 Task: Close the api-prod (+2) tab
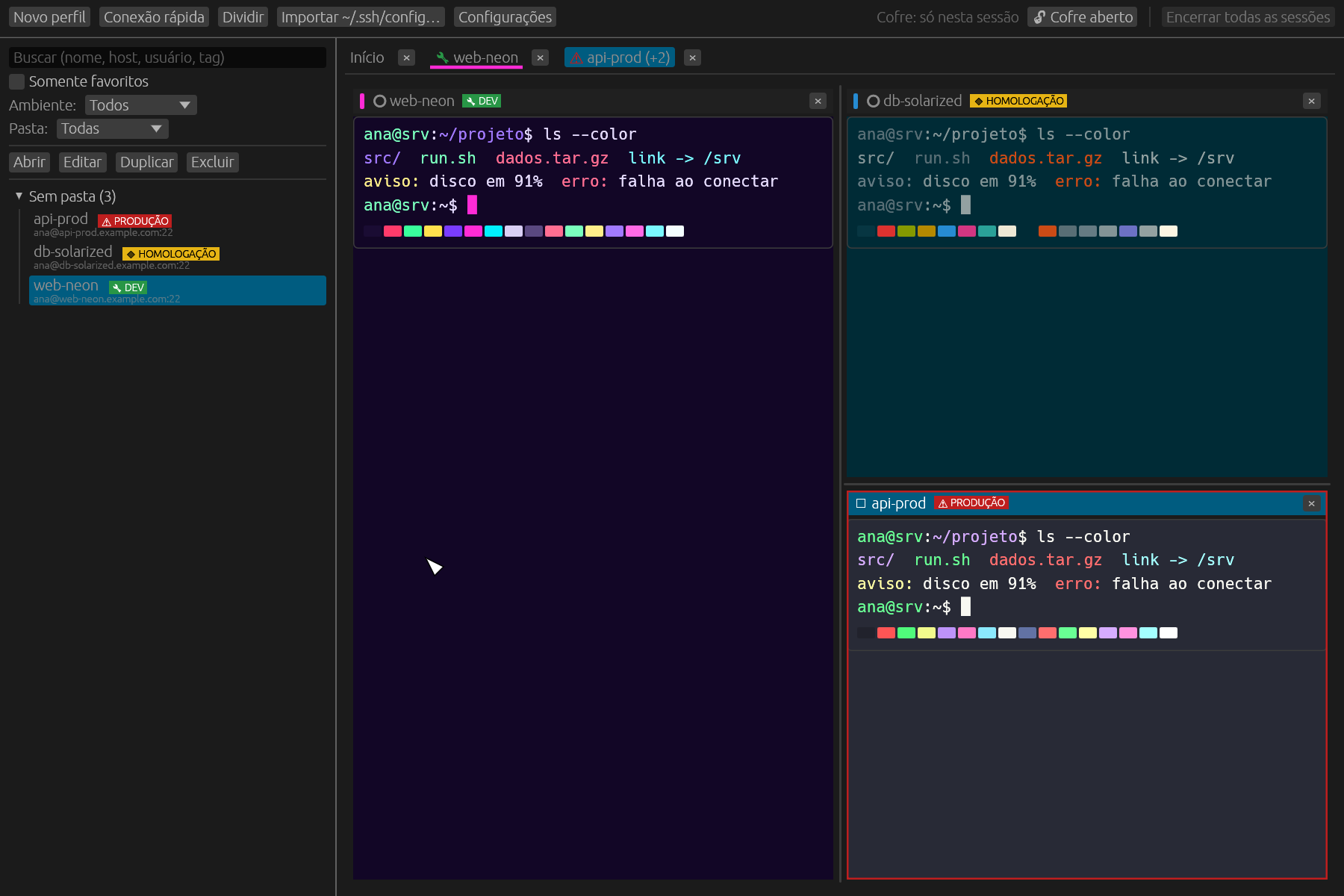pos(692,57)
